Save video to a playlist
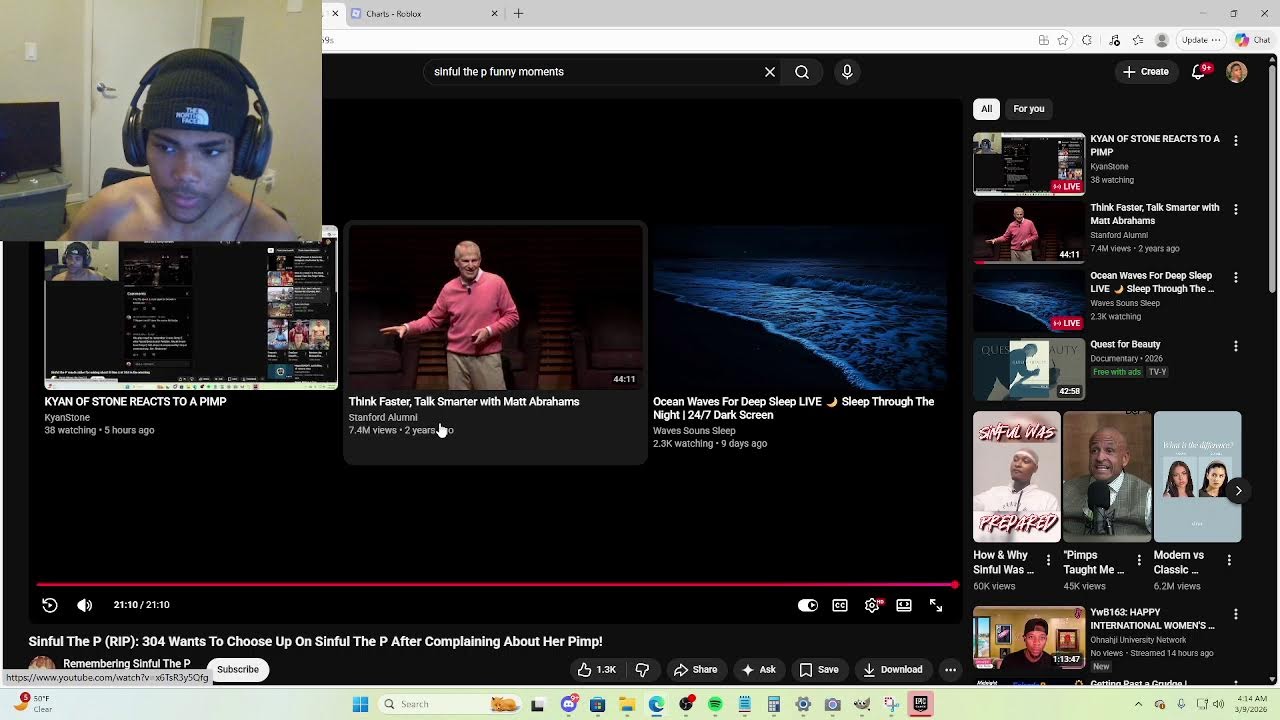This screenshot has height=720, width=1280. 818,670
